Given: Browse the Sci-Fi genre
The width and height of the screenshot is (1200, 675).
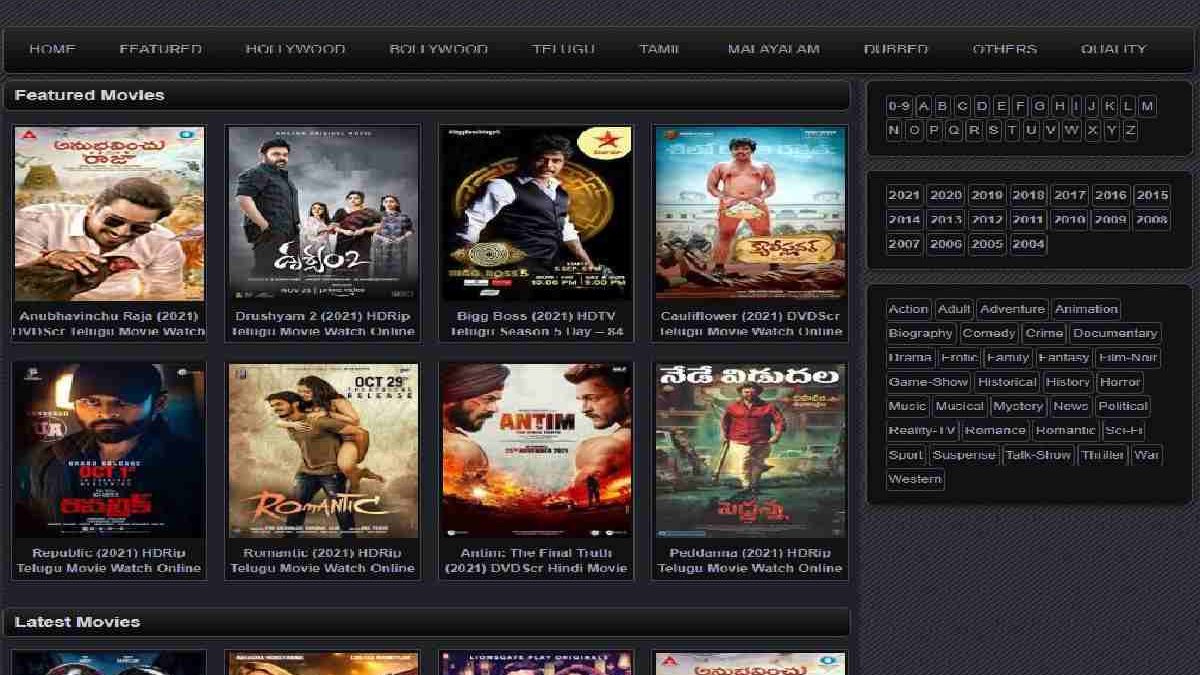Looking at the screenshot, I should [x=1123, y=430].
